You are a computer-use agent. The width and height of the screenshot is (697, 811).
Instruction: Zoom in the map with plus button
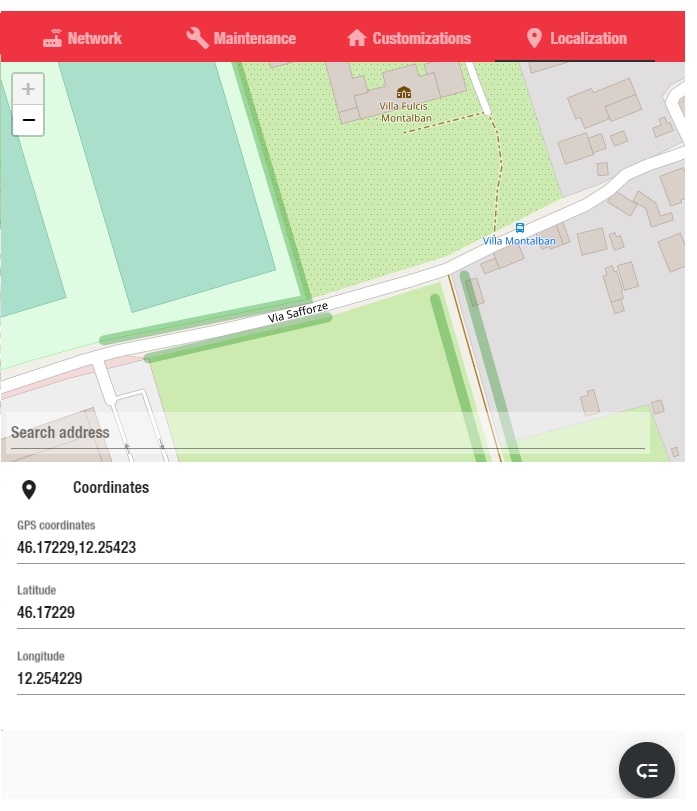coord(28,89)
